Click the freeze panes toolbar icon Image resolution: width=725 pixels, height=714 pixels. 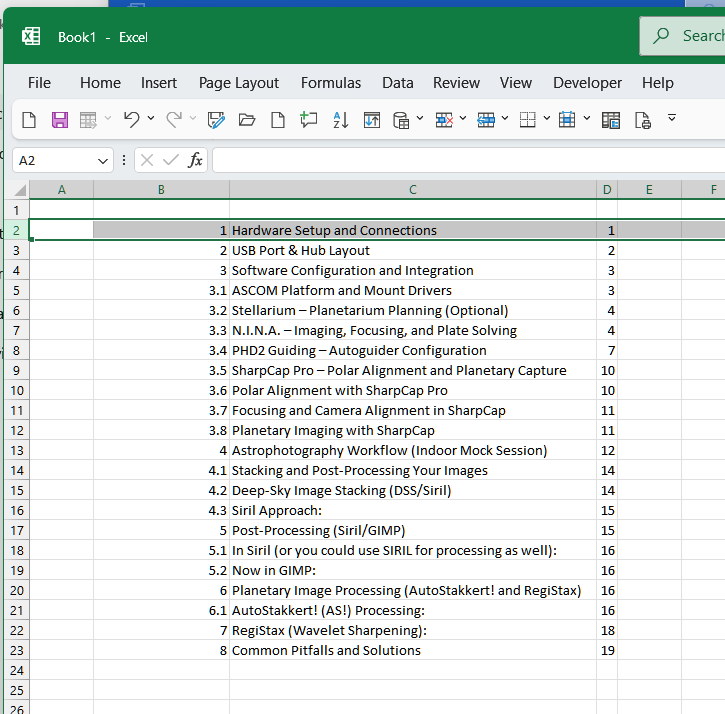372,120
